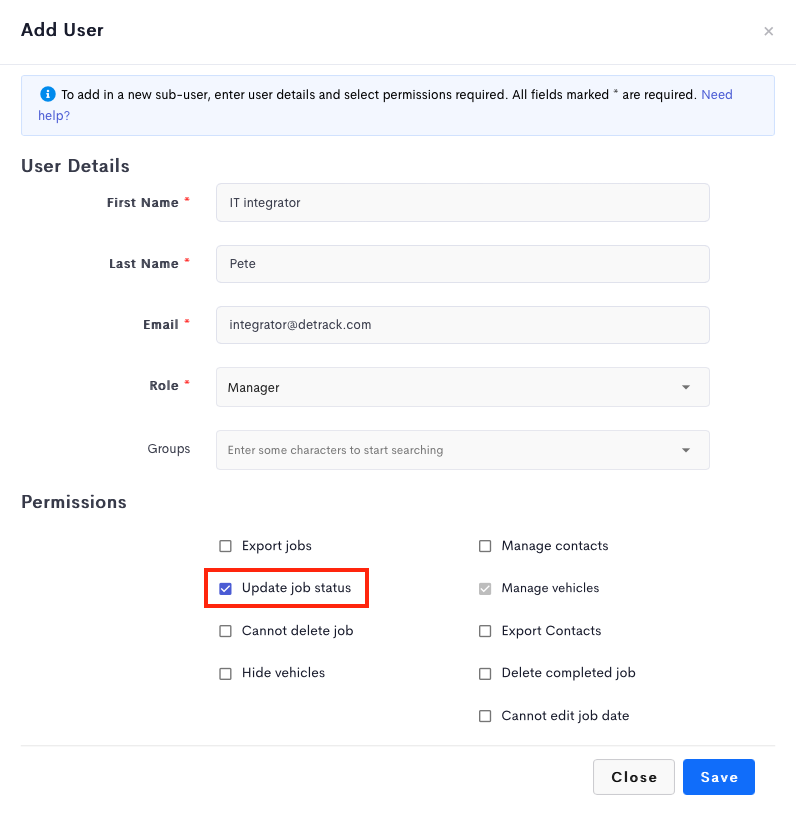The image size is (796, 816).
Task: Enable the Cannot delete job permission
Action: pos(225,631)
